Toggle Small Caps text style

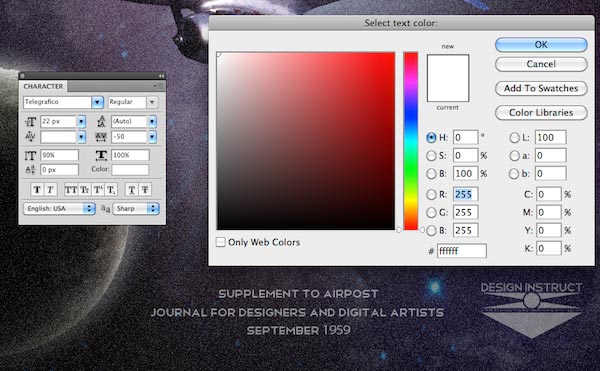[84, 189]
